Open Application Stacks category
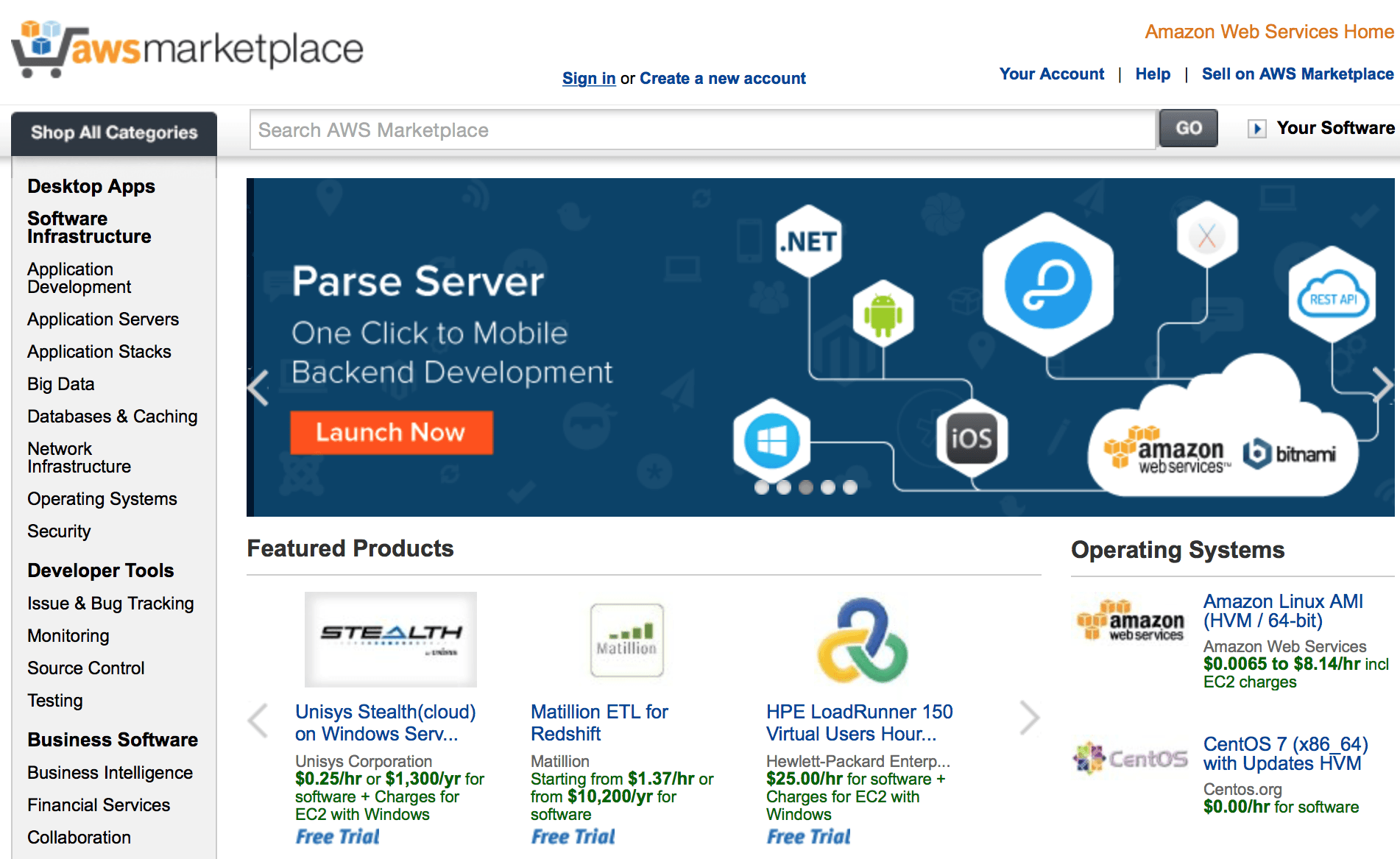 tap(99, 352)
